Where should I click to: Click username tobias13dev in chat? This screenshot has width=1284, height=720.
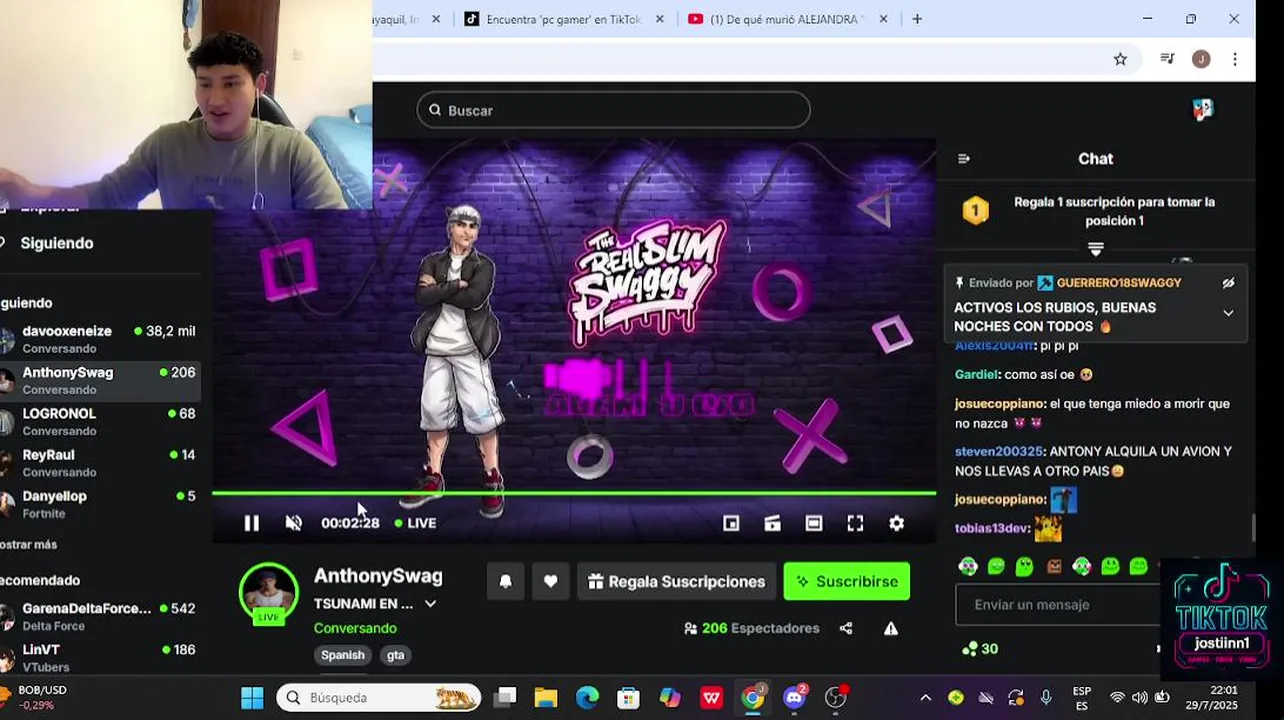click(992, 529)
